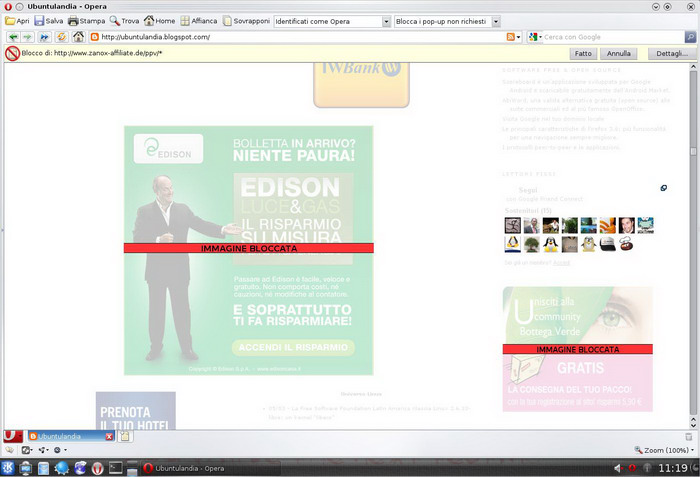Print the page with Stampa
Viewport: 700px width, 477px height.
tap(85, 21)
